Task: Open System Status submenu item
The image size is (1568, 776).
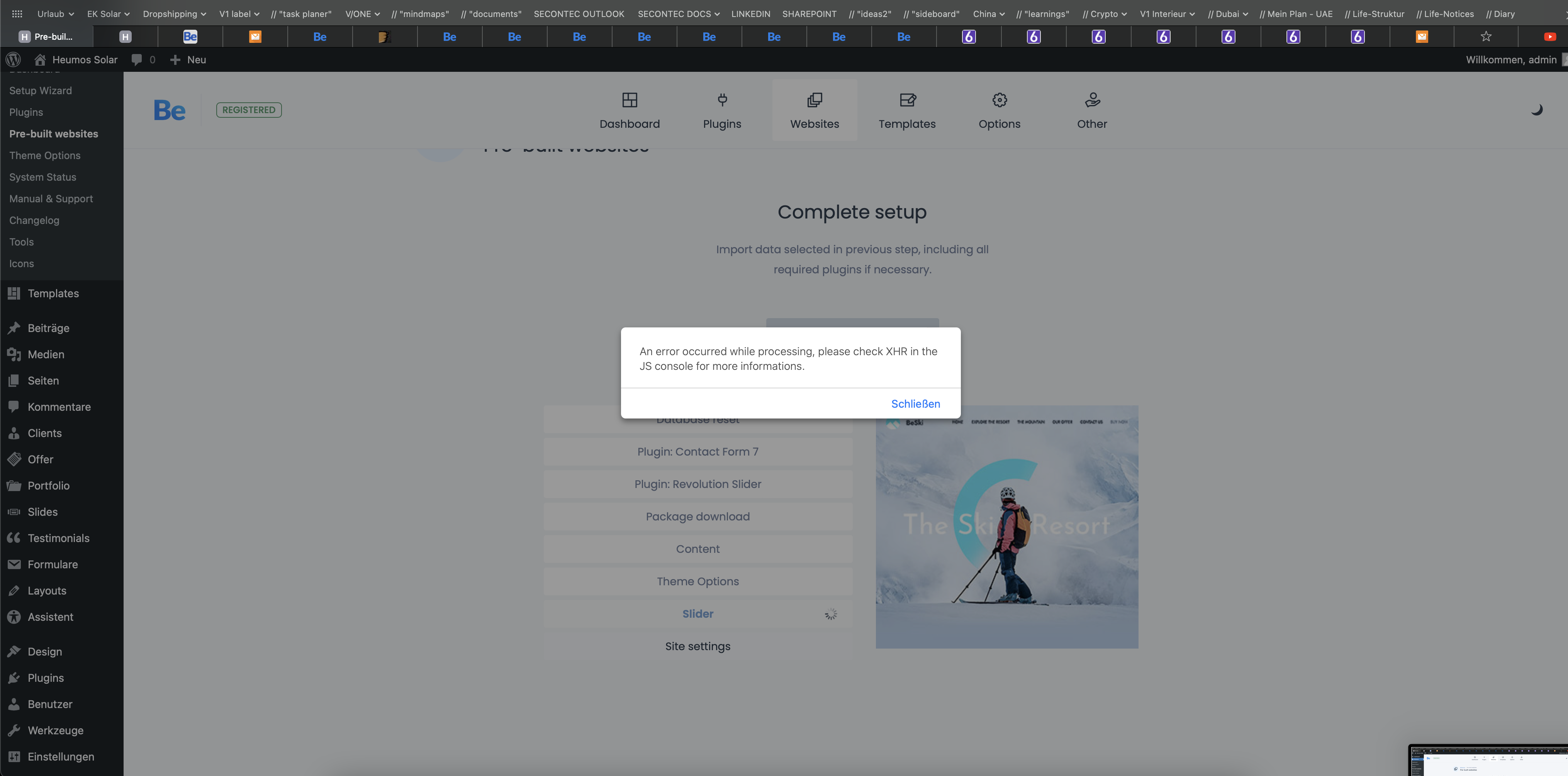Action: (42, 177)
